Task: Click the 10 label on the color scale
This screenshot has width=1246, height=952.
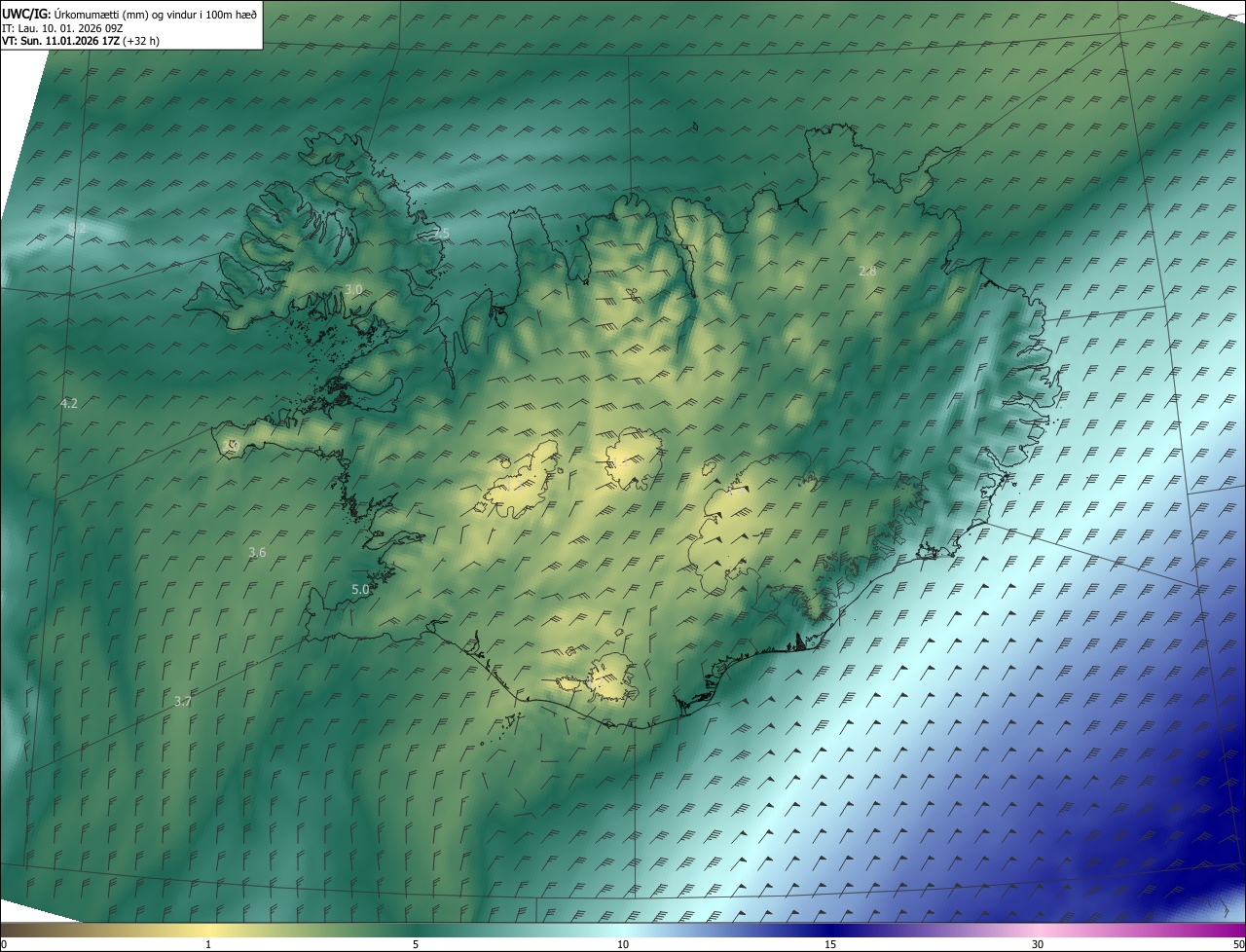Action: tap(623, 945)
